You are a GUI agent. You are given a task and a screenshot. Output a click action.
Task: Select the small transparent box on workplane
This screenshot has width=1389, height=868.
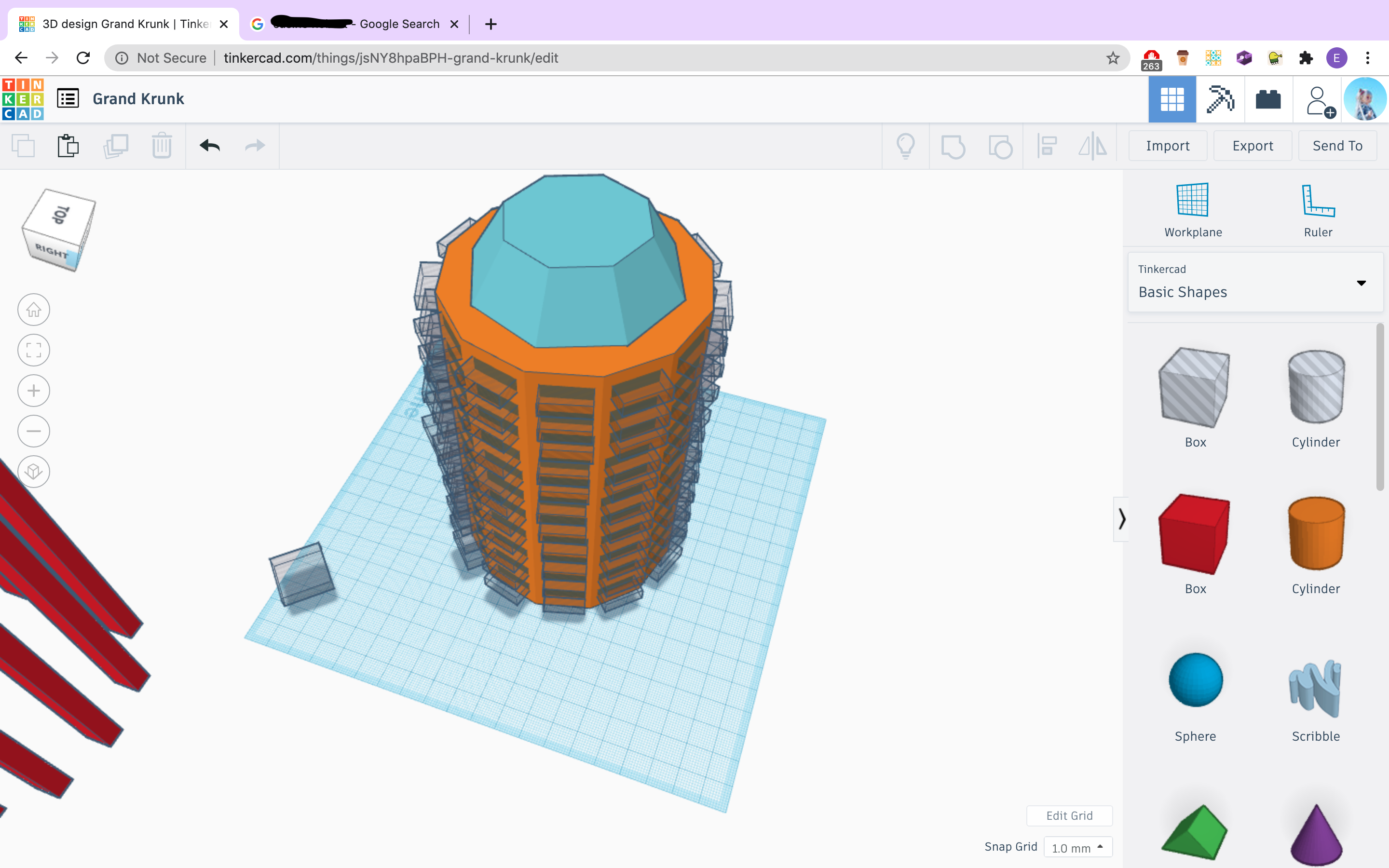click(302, 574)
